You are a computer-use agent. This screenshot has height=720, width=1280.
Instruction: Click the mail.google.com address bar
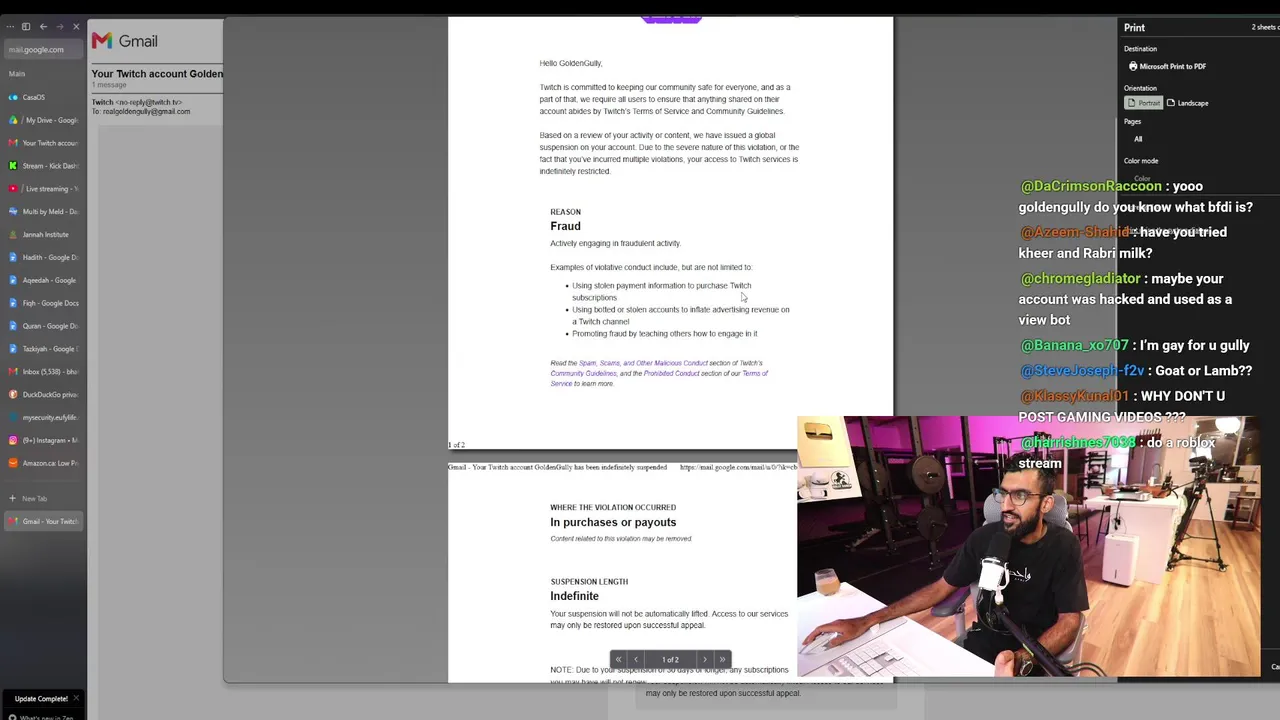pos(43,49)
